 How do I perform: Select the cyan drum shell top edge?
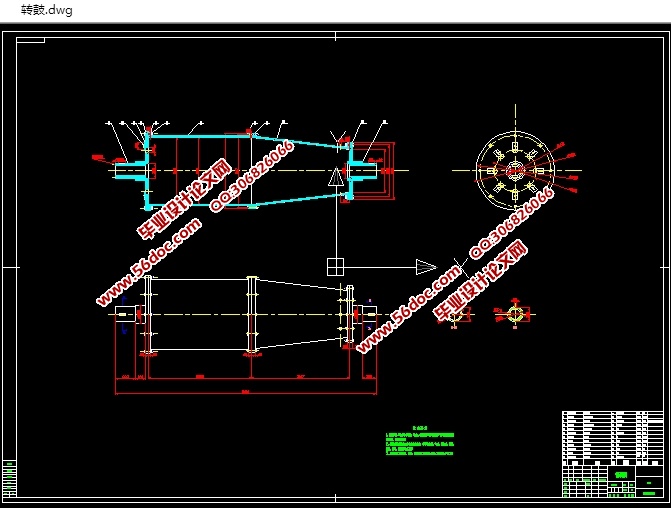(x=200, y=135)
